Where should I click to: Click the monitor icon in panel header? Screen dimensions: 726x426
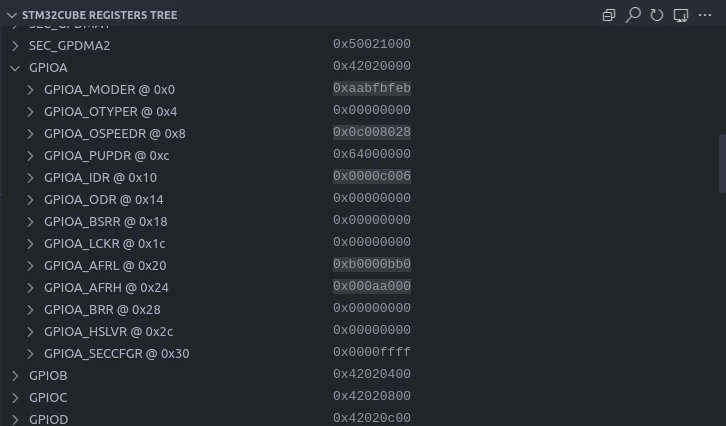(681, 15)
